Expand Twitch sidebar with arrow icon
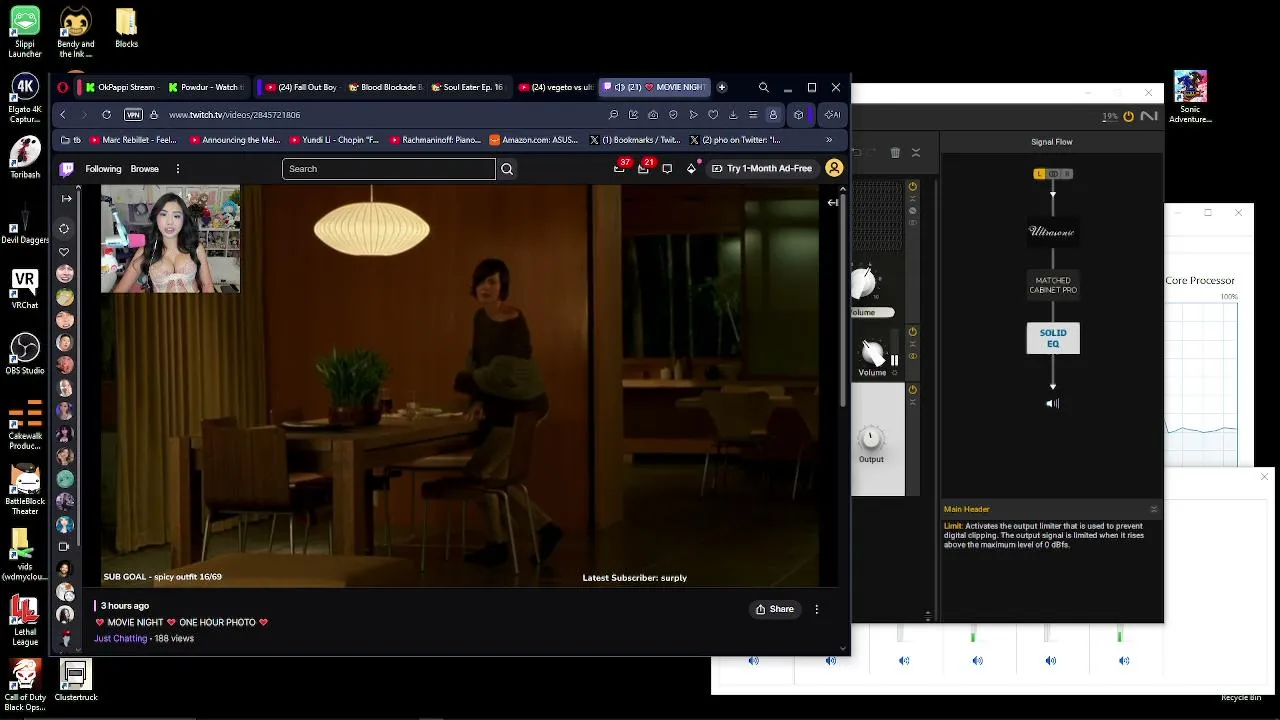The width and height of the screenshot is (1280, 720). click(67, 198)
